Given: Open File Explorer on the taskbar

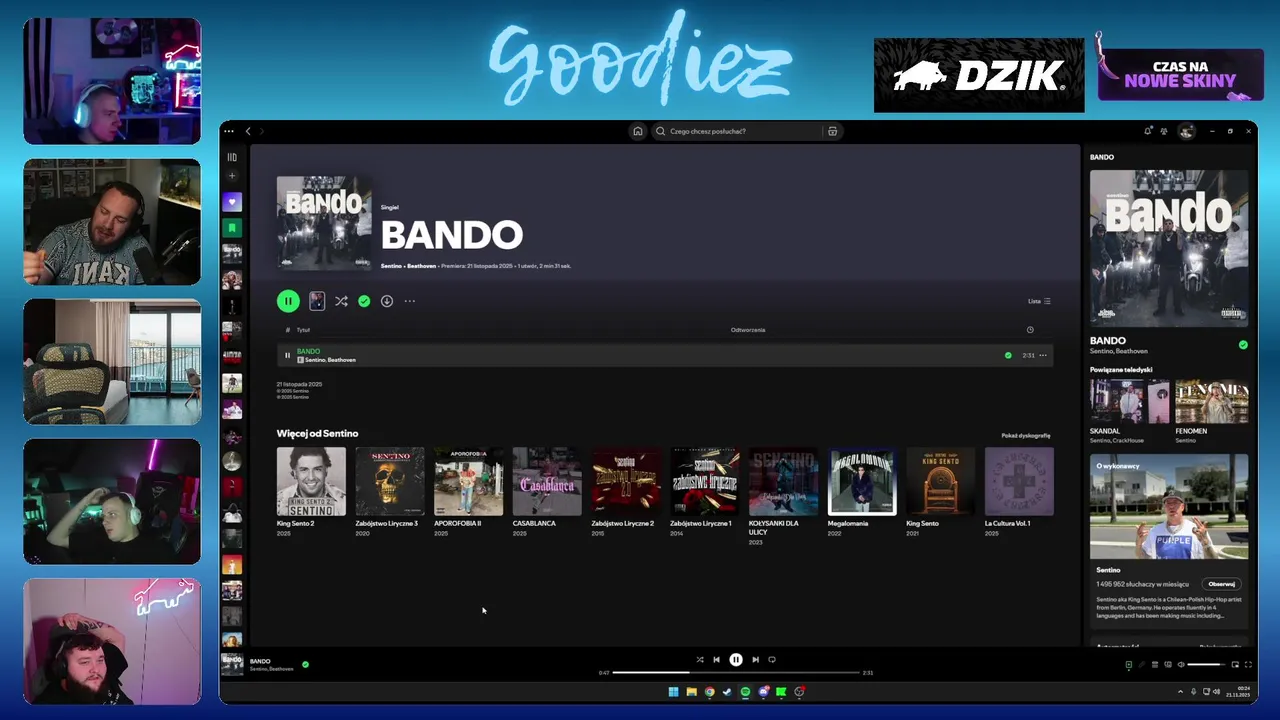Looking at the screenshot, I should 691,692.
